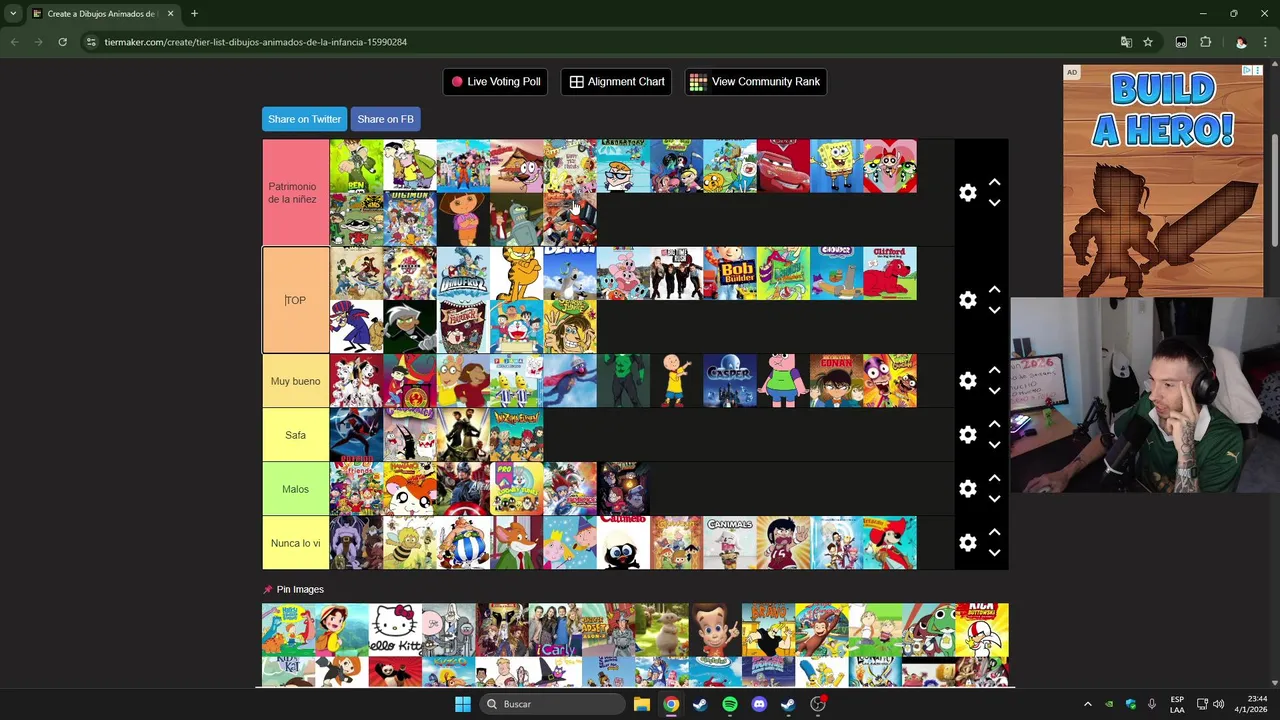The width and height of the screenshot is (1280, 720).
Task: Move the Safa row up
Action: 994,424
